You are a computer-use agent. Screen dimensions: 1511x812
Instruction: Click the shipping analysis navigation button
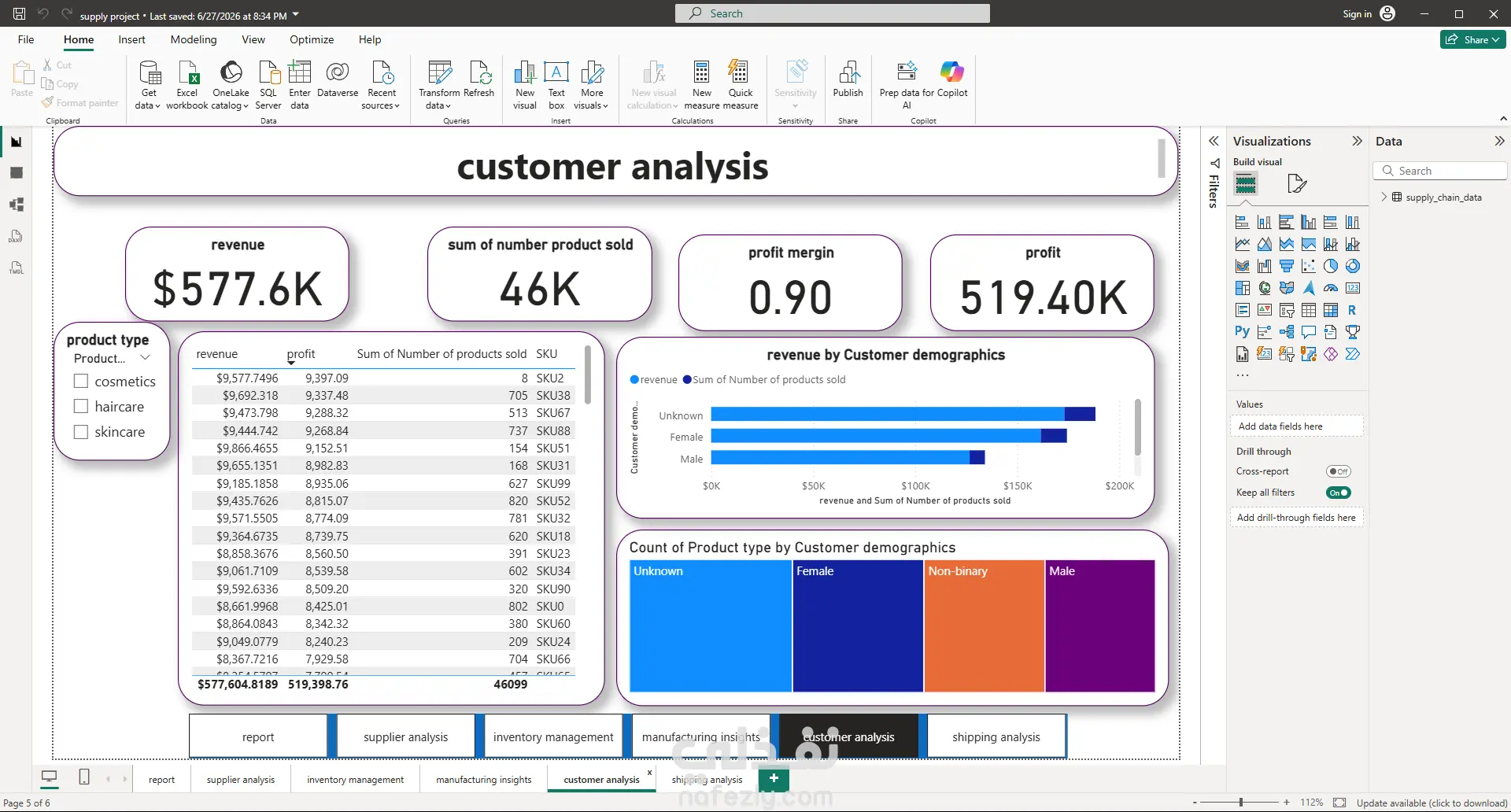point(996,736)
